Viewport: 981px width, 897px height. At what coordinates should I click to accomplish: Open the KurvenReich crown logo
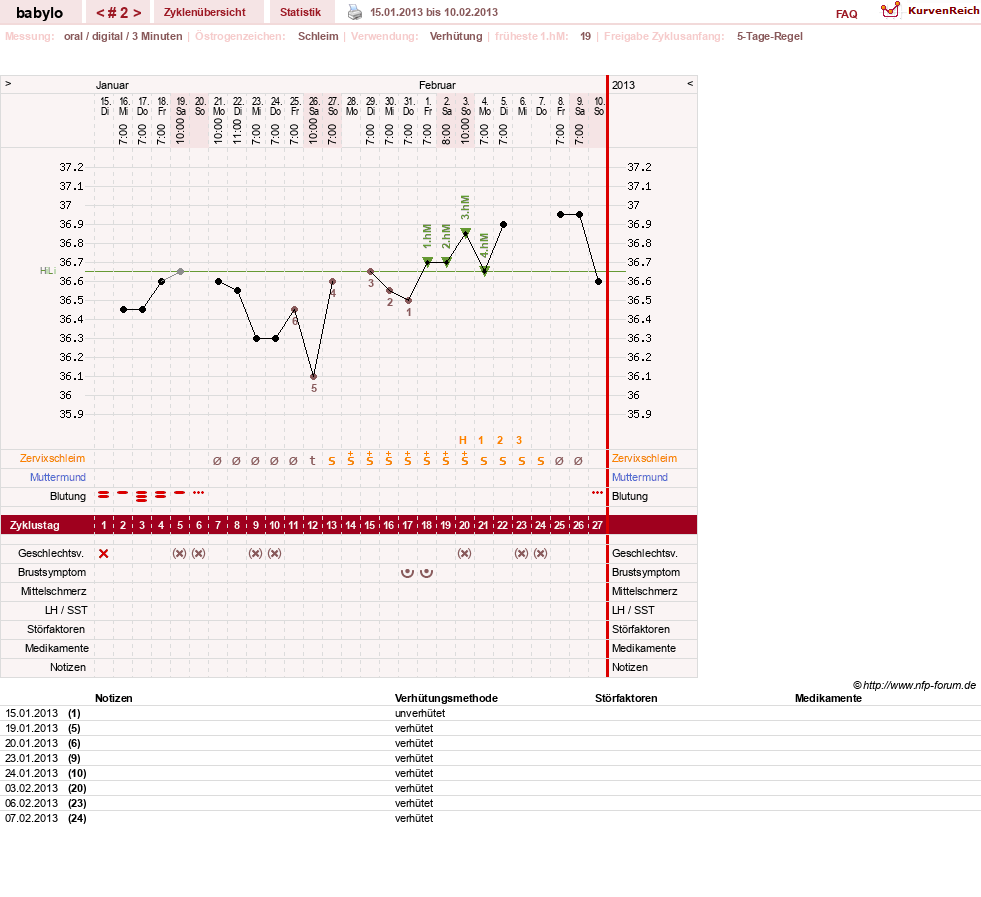point(890,10)
